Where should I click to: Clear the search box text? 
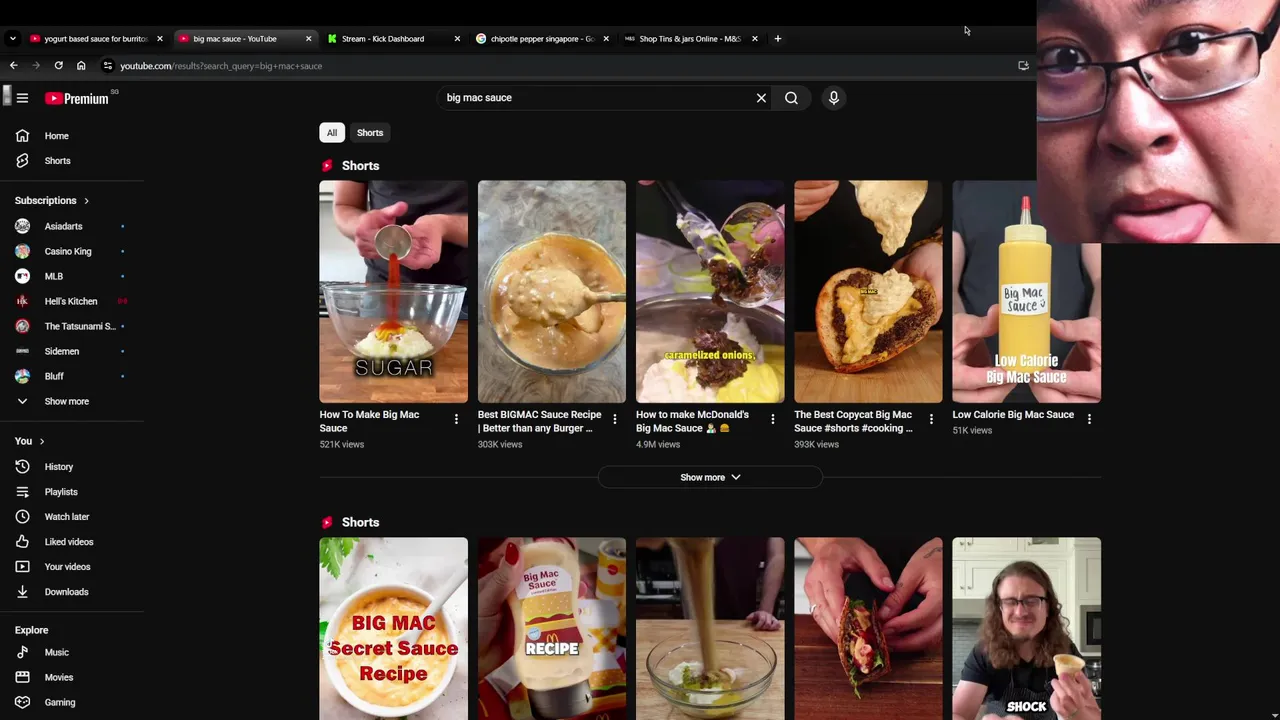(761, 98)
